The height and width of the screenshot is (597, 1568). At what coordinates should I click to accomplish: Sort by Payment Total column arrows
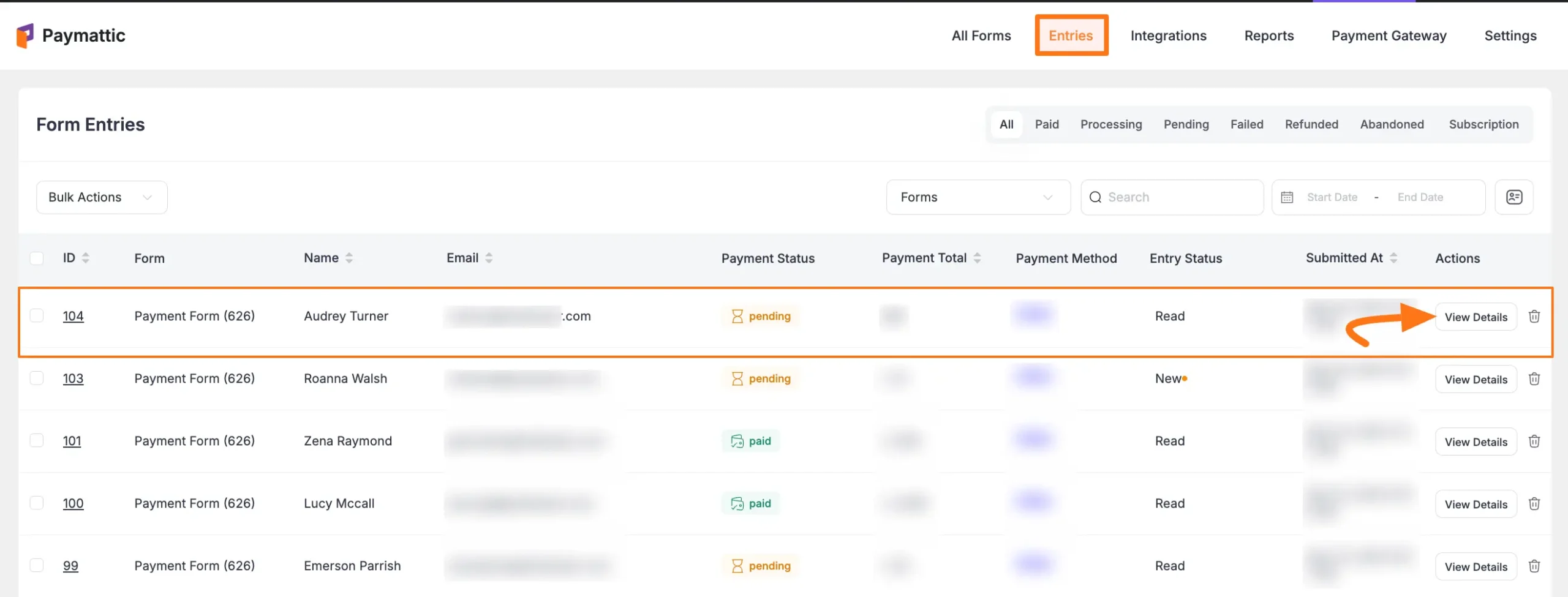pyautogui.click(x=977, y=258)
